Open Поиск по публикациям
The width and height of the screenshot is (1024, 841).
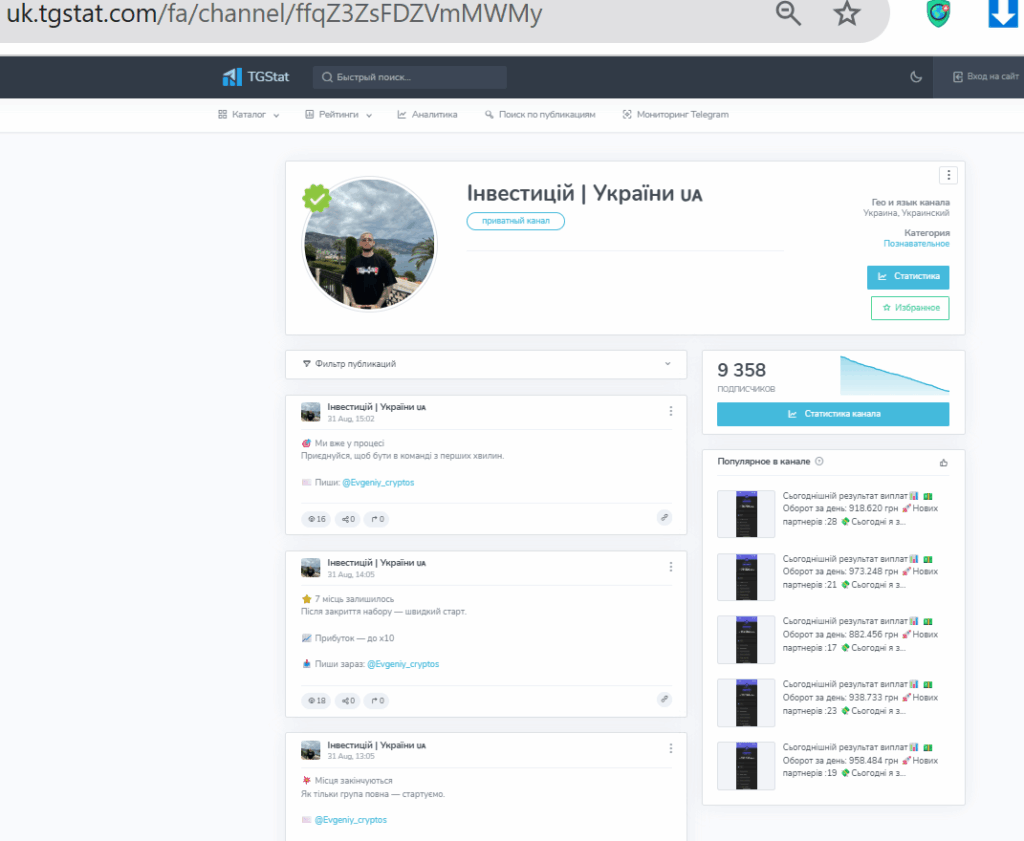[540, 115]
